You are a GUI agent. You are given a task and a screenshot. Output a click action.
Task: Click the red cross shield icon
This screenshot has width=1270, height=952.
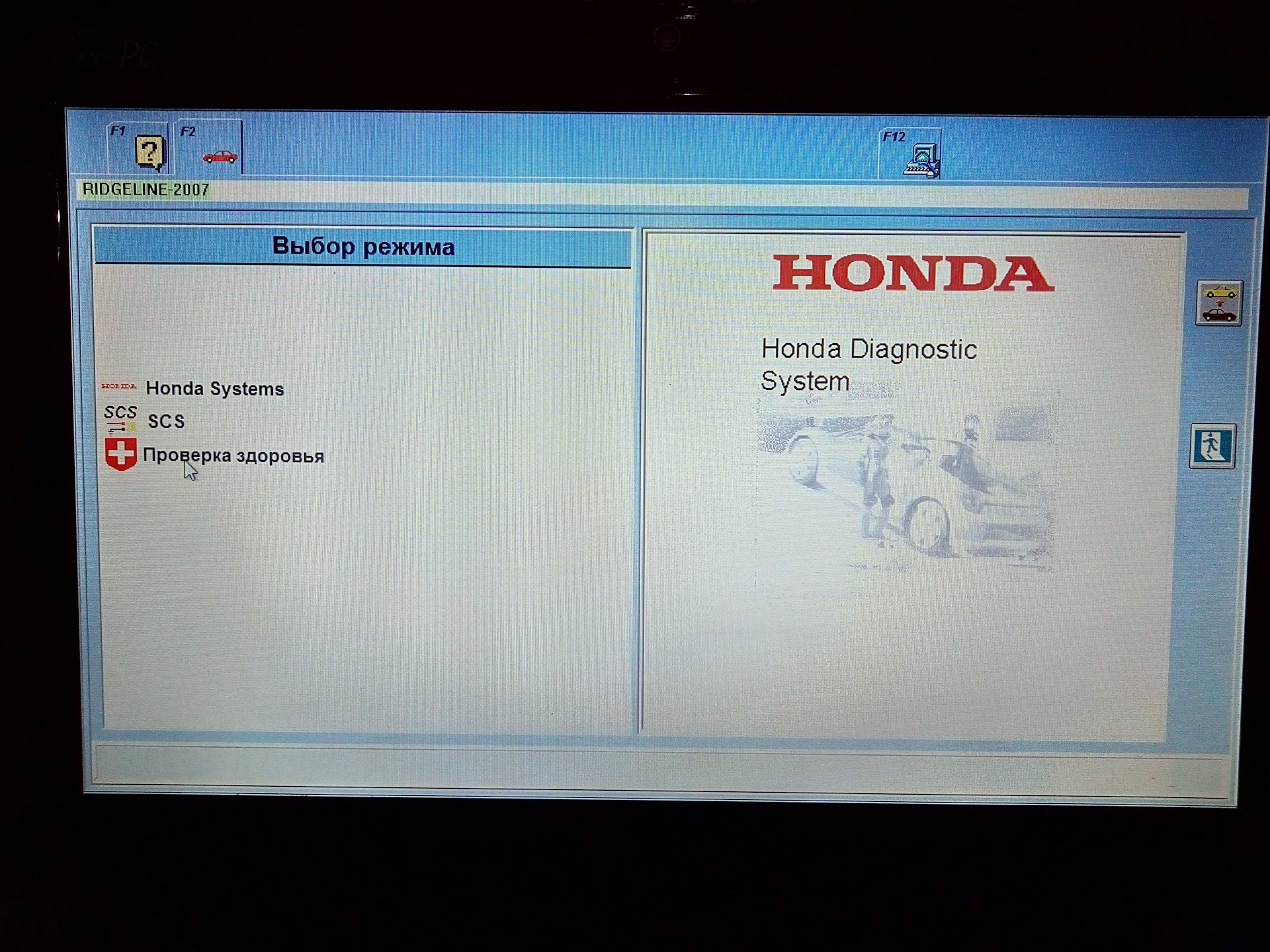pos(121,454)
